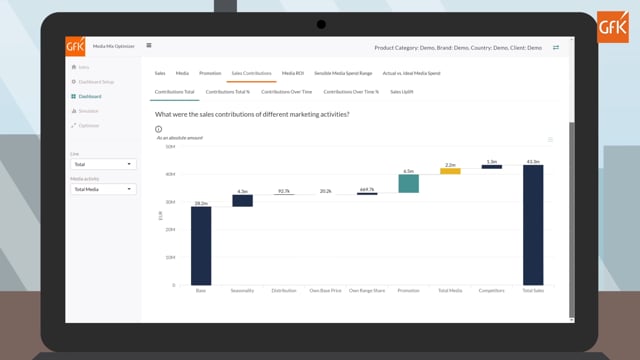
Task: Click the GfK logo in app header
Action: [x=75, y=47]
